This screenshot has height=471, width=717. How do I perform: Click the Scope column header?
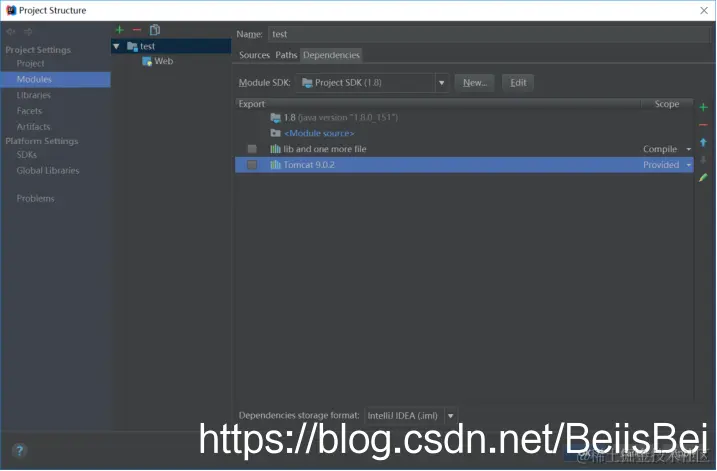pos(667,104)
